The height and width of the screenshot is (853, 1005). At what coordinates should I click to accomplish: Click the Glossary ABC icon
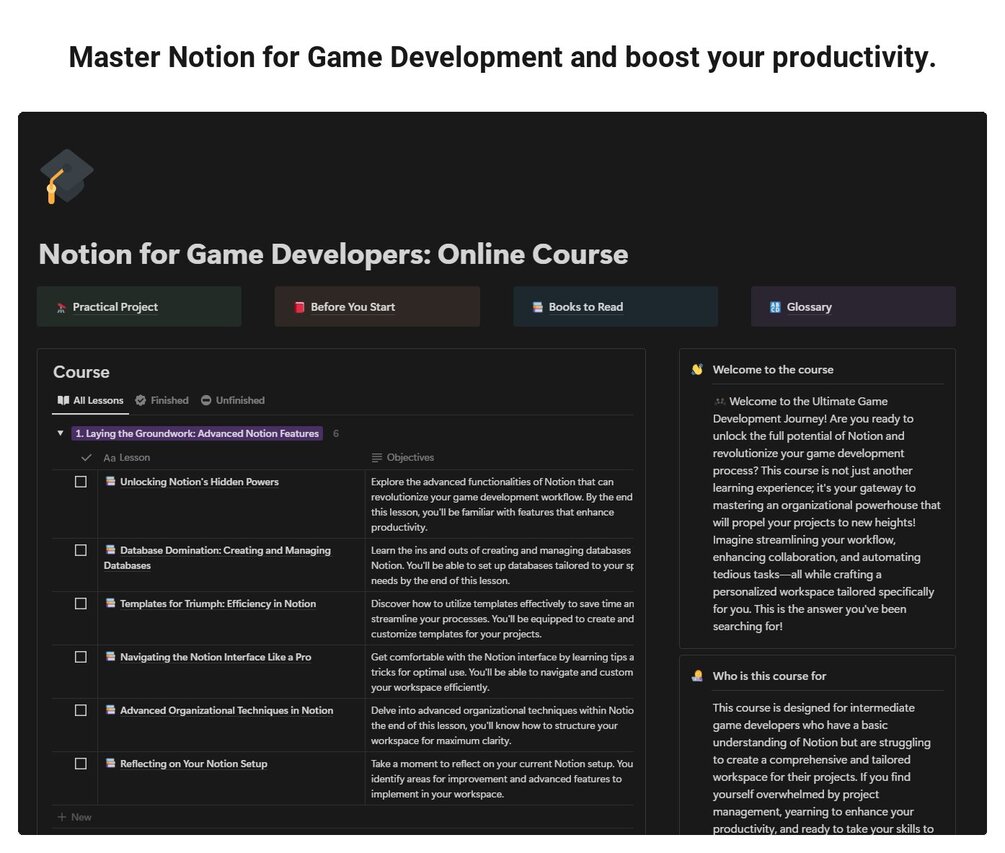(775, 307)
